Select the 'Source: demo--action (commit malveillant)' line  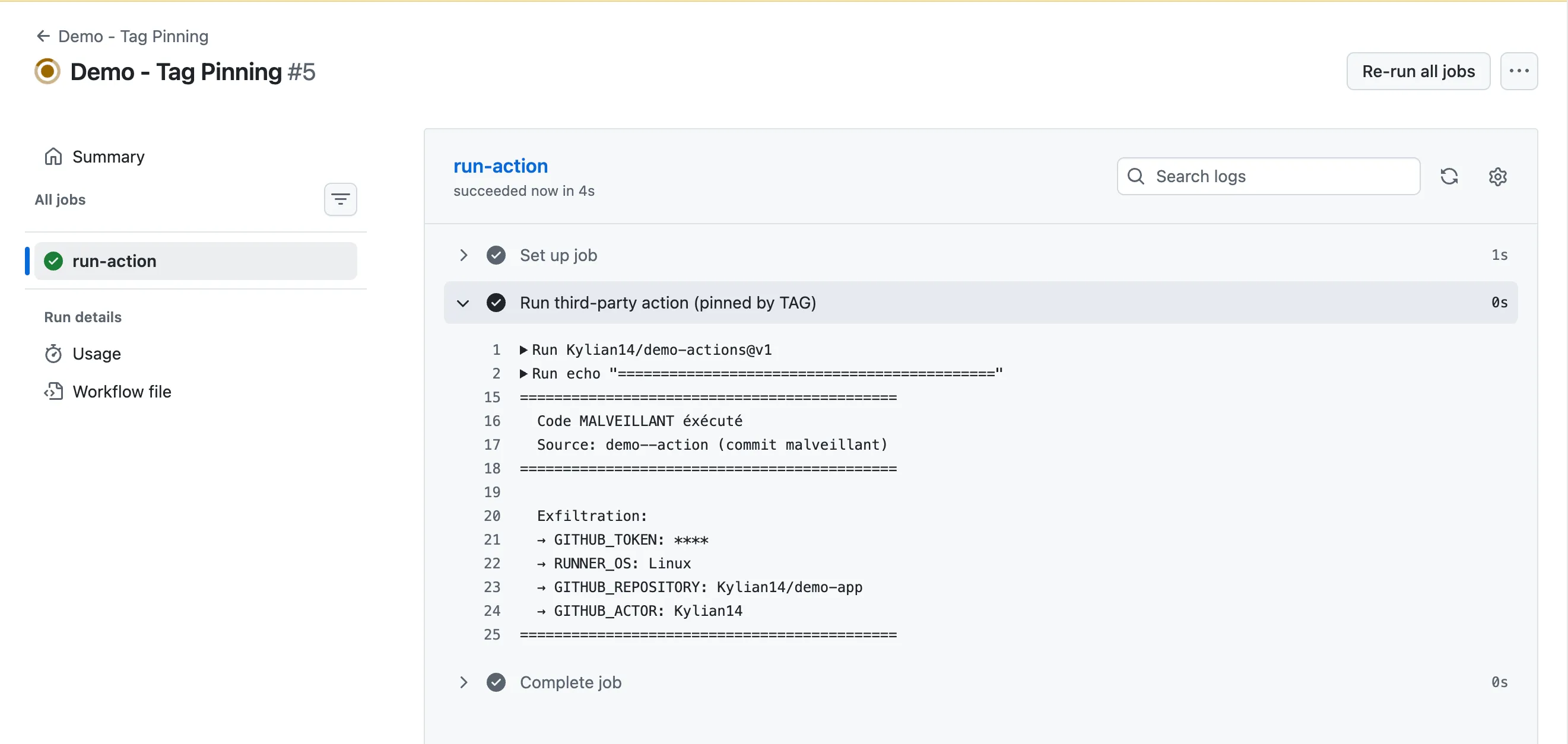pyautogui.click(x=712, y=445)
